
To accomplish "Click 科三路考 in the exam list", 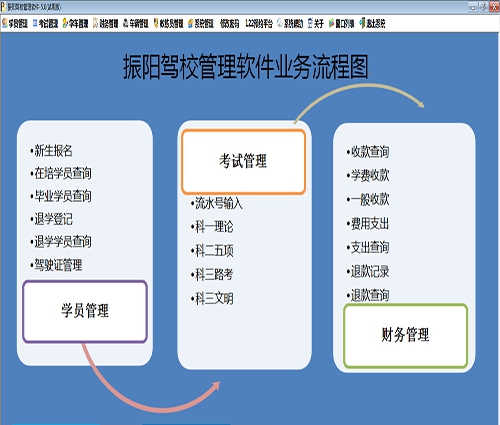I will pos(214,275).
